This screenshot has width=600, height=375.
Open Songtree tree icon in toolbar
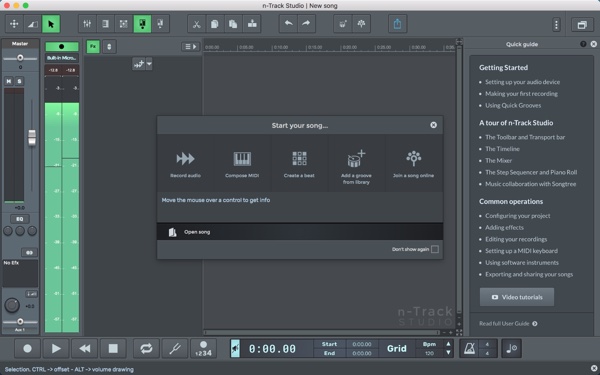tap(361, 24)
